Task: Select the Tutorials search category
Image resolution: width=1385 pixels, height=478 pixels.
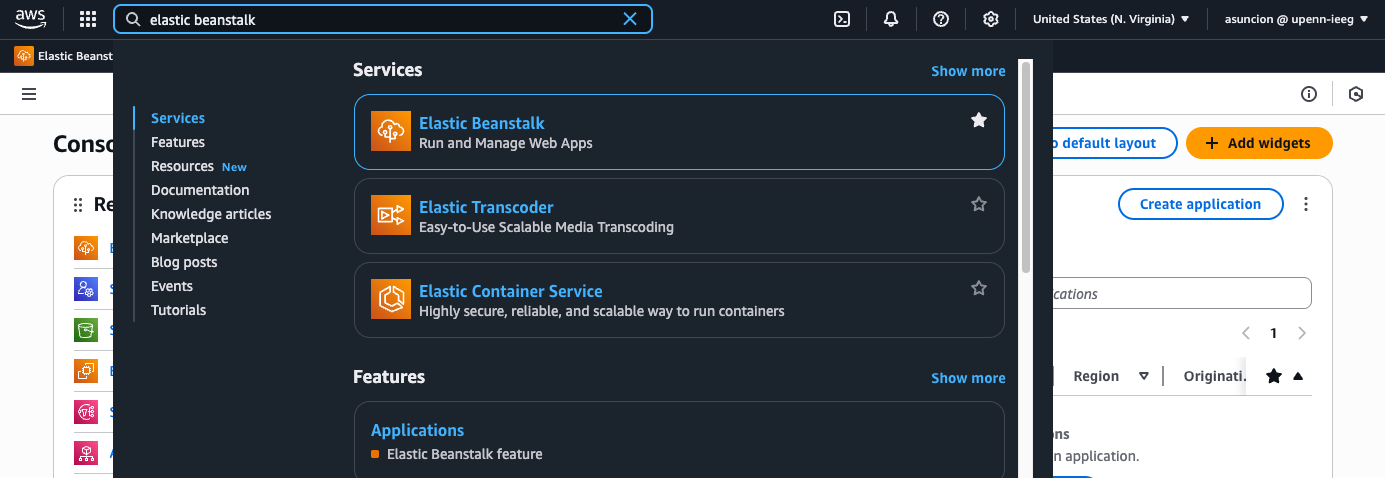Action: point(179,310)
